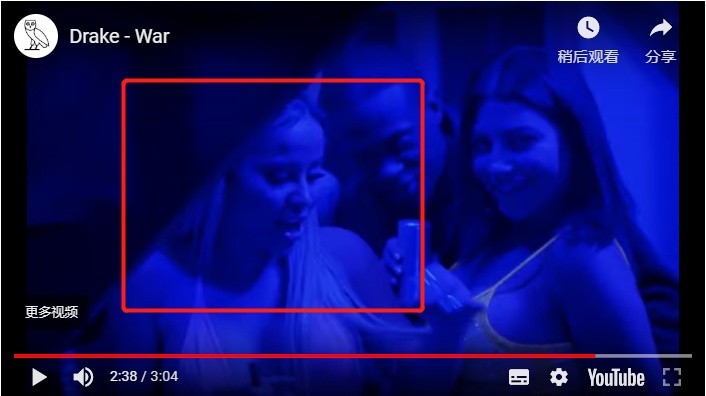Open video on YouTube via logo

(616, 378)
